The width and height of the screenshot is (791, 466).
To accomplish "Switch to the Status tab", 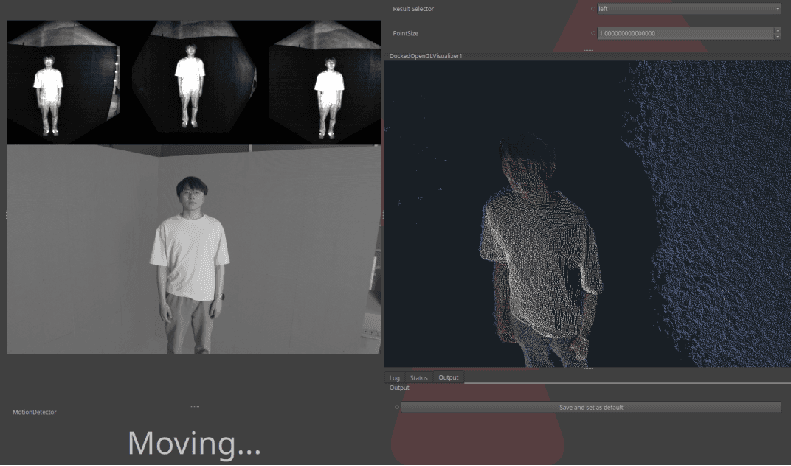I will pyautogui.click(x=418, y=378).
